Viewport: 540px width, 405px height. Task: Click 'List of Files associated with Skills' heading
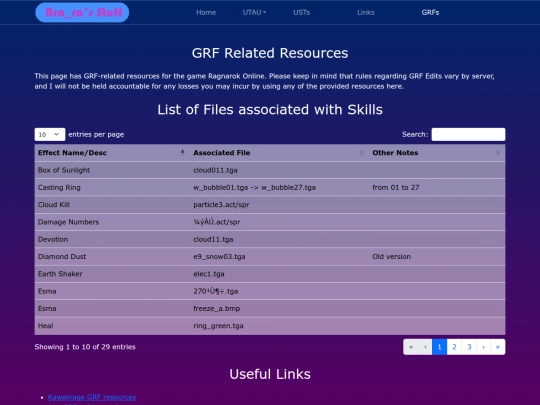(x=270, y=110)
